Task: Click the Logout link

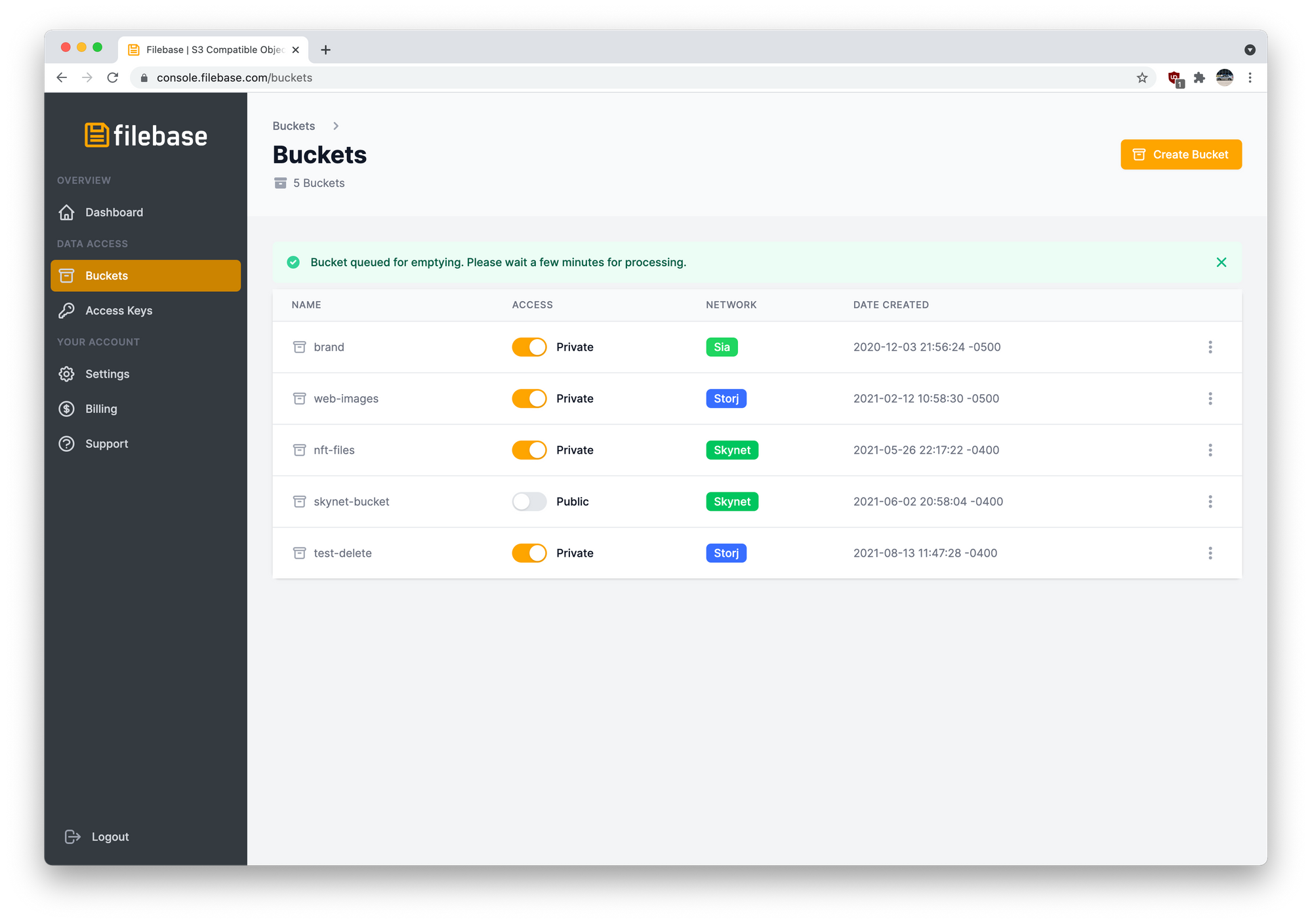Action: pyautogui.click(x=97, y=837)
